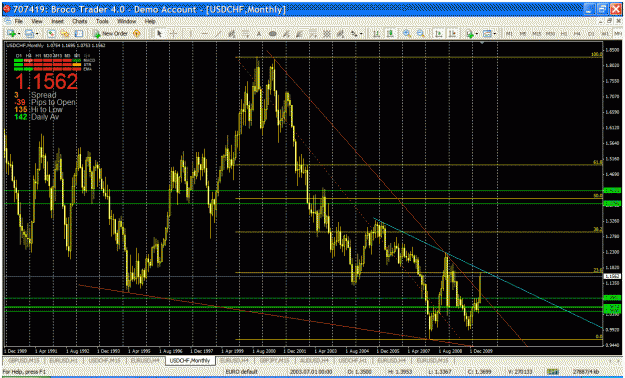Select the ellipse drawing tool

coord(273,34)
